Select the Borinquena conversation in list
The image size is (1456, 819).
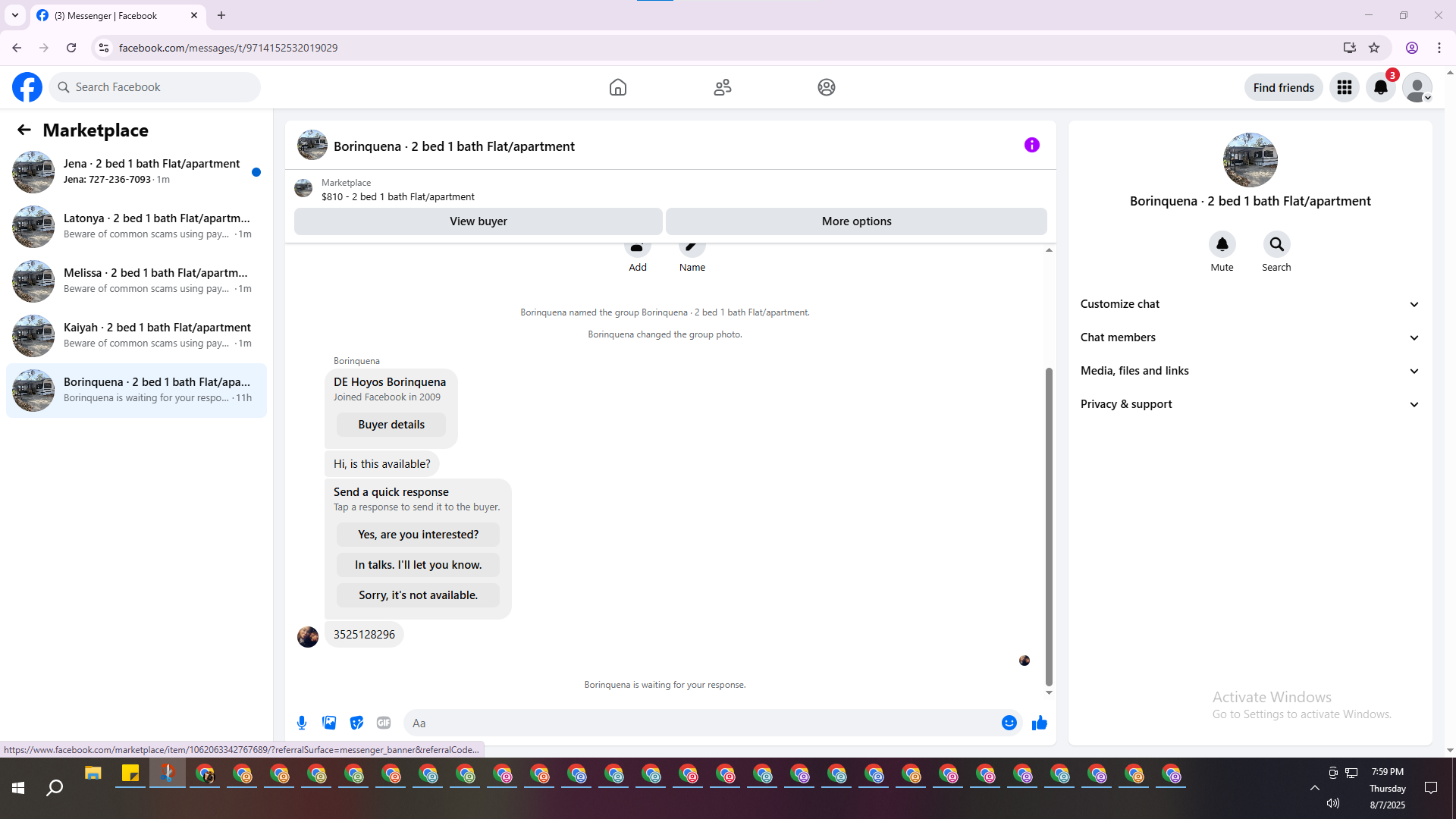(136, 390)
